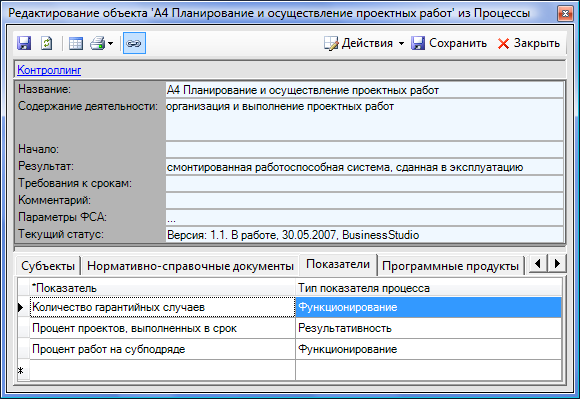Click the Требования к срокам field

(364, 183)
